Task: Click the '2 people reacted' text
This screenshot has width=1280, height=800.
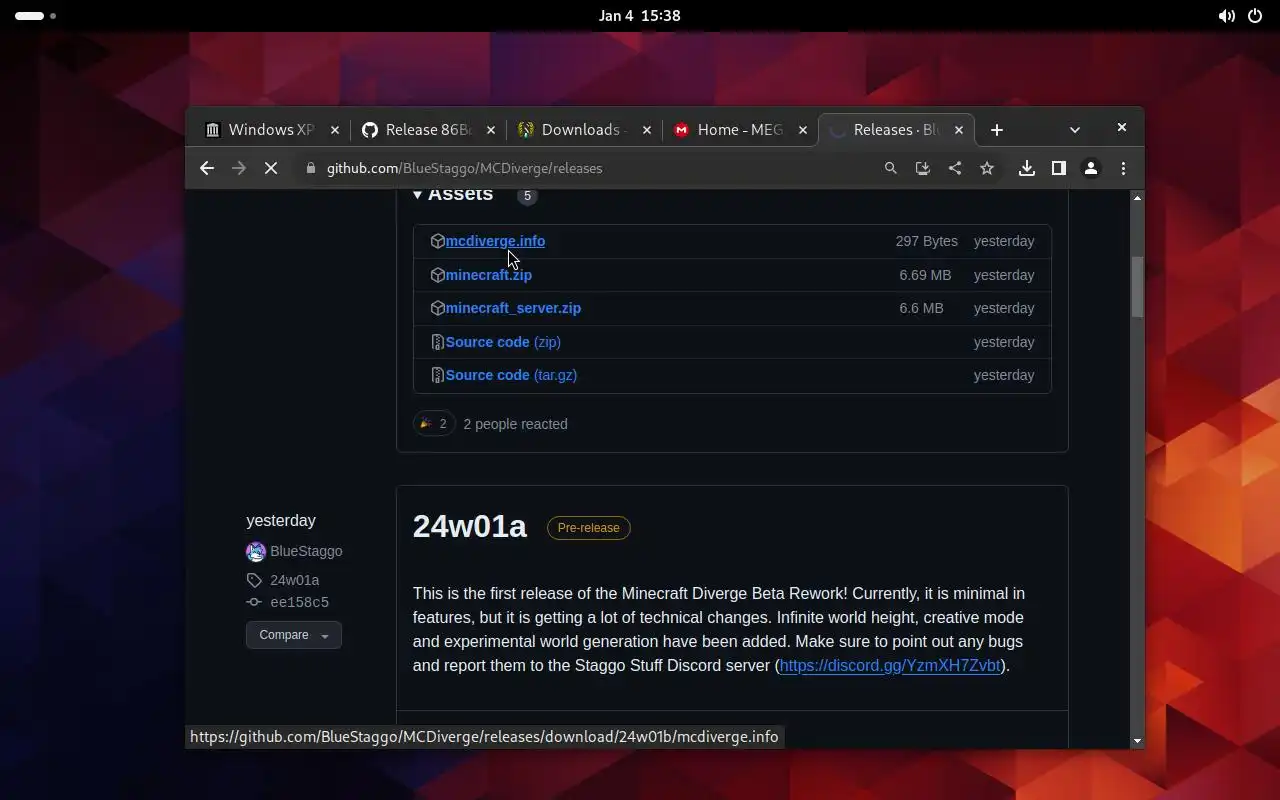Action: (x=515, y=424)
